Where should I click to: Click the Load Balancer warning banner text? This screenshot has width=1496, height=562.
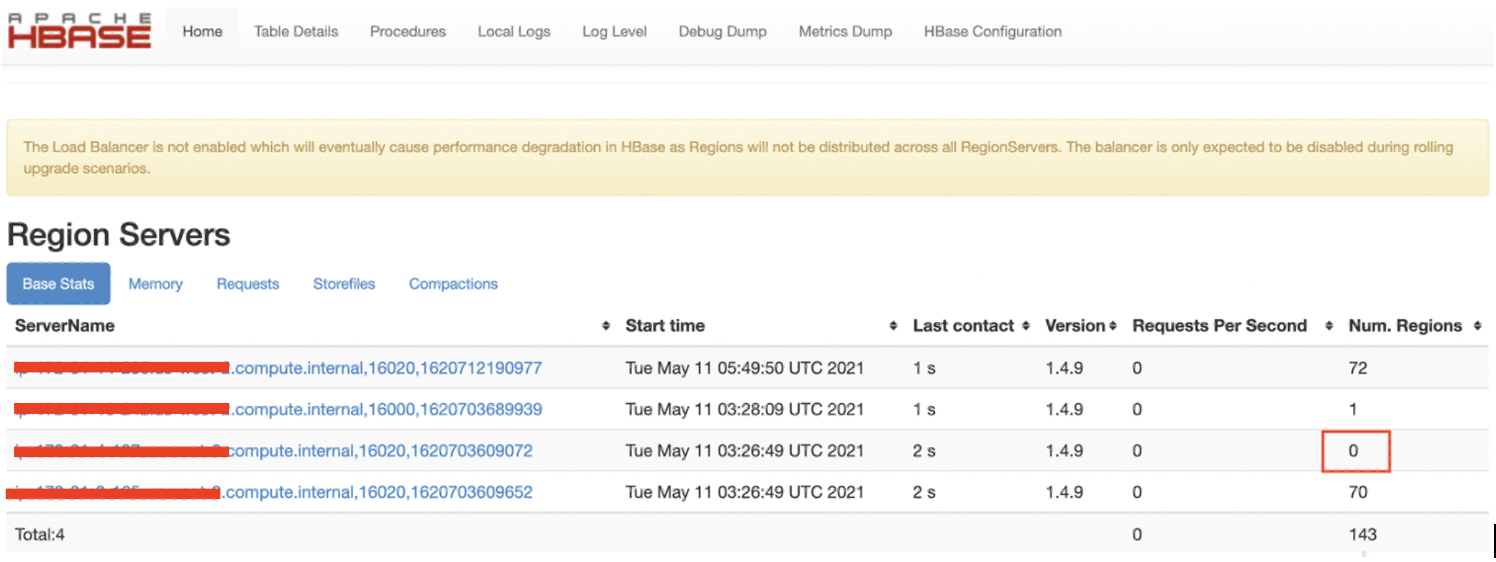point(738,158)
